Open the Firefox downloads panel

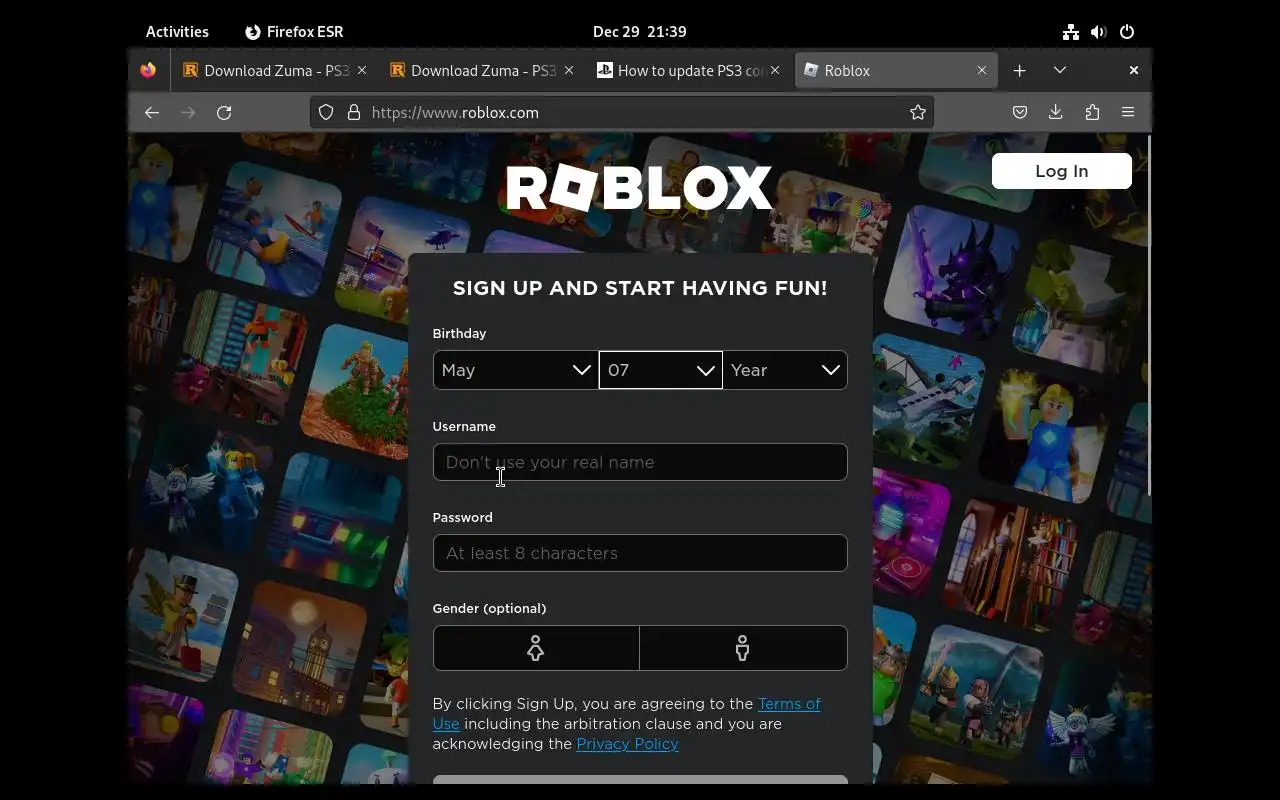1056,113
